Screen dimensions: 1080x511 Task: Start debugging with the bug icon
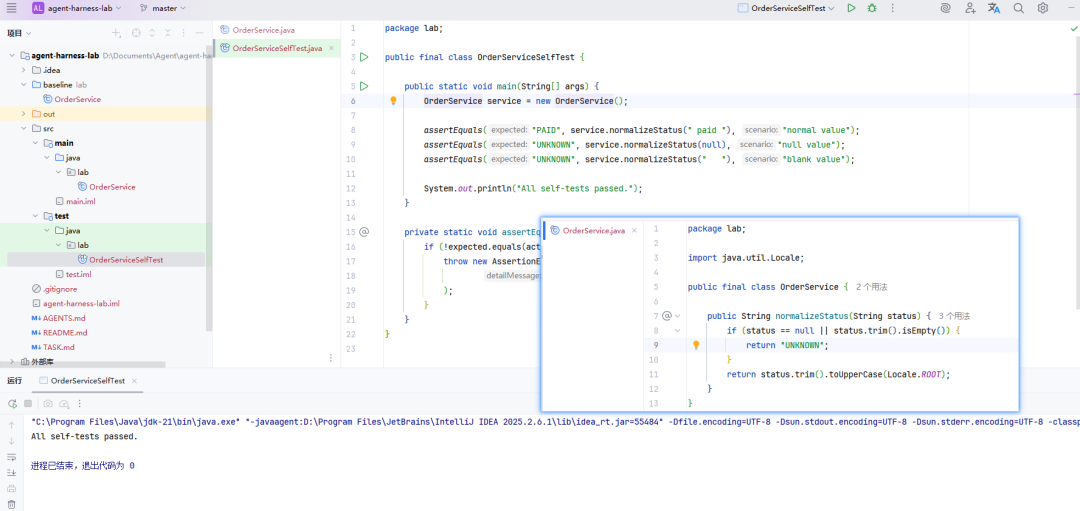872,8
